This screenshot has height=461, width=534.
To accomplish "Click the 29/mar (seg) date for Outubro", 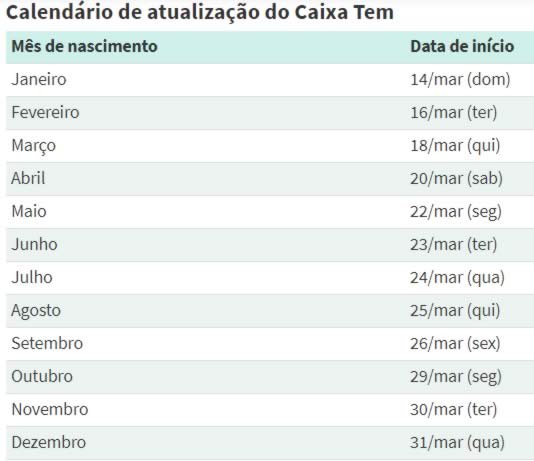I will point(456,377).
